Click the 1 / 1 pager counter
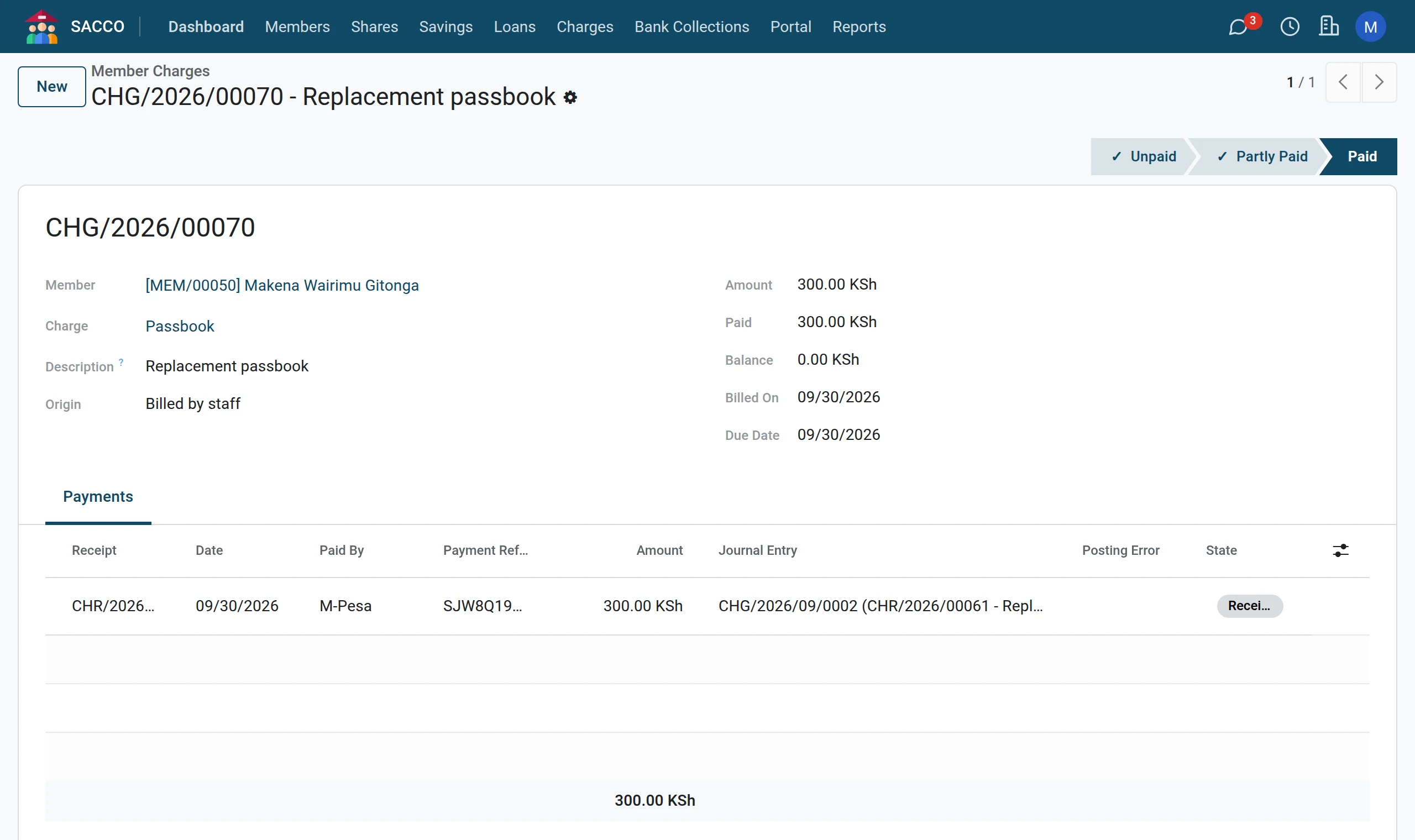1415x840 pixels. pyautogui.click(x=1300, y=82)
